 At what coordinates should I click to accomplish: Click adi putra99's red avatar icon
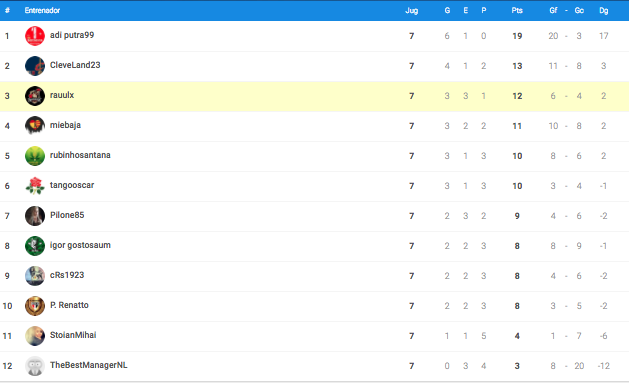click(35, 36)
